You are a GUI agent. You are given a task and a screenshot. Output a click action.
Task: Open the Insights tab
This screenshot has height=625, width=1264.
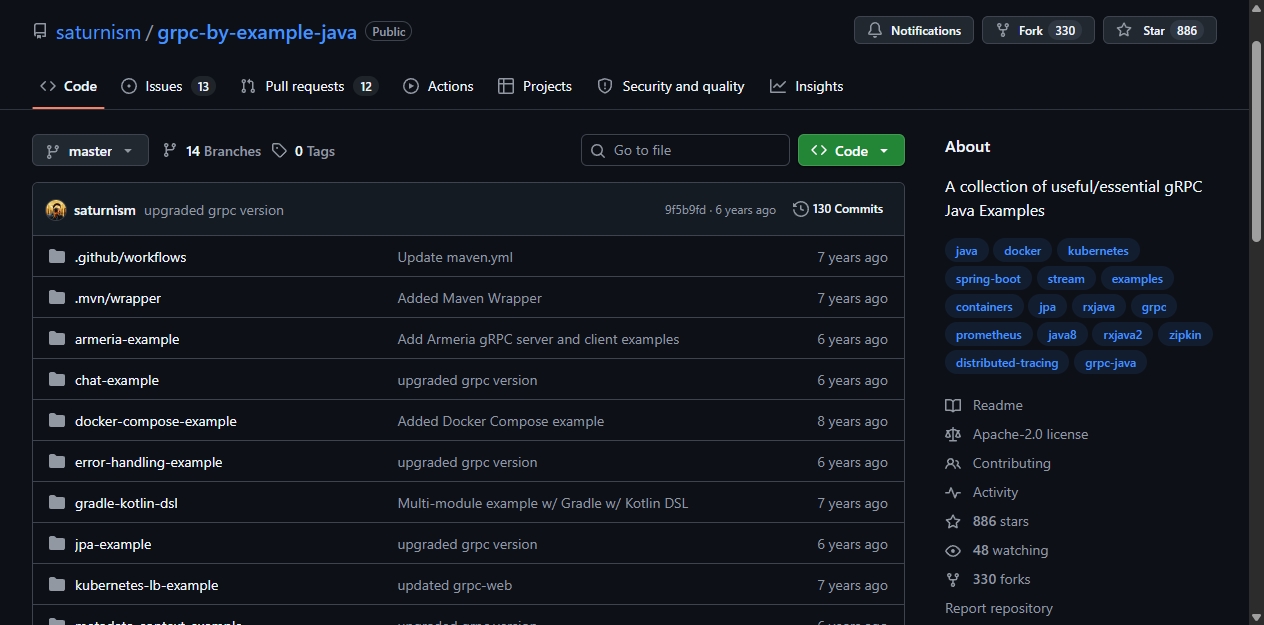coord(807,86)
